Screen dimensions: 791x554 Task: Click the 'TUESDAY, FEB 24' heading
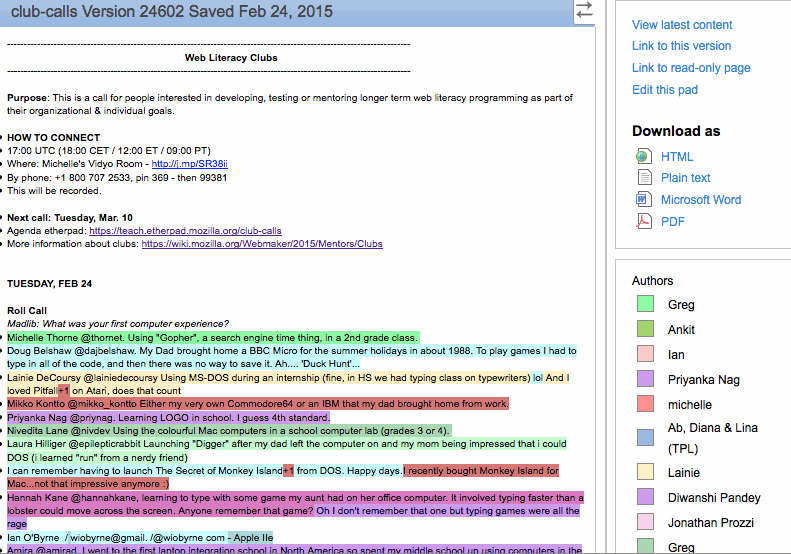point(49,284)
